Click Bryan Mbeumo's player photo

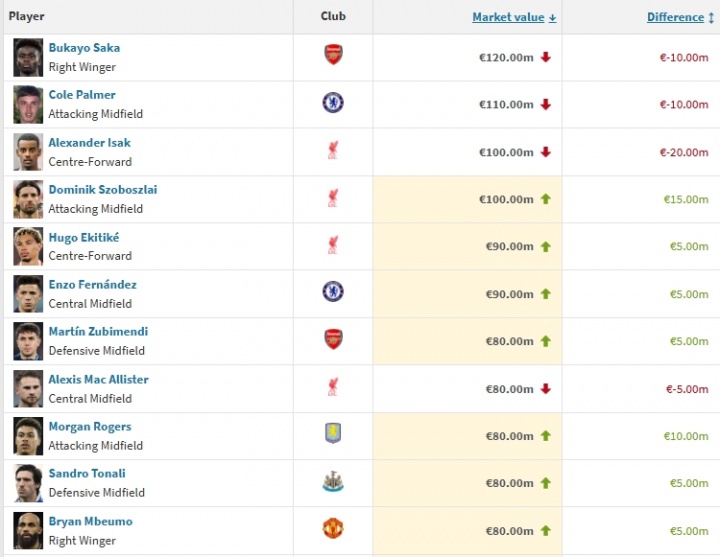pyautogui.click(x=28, y=530)
